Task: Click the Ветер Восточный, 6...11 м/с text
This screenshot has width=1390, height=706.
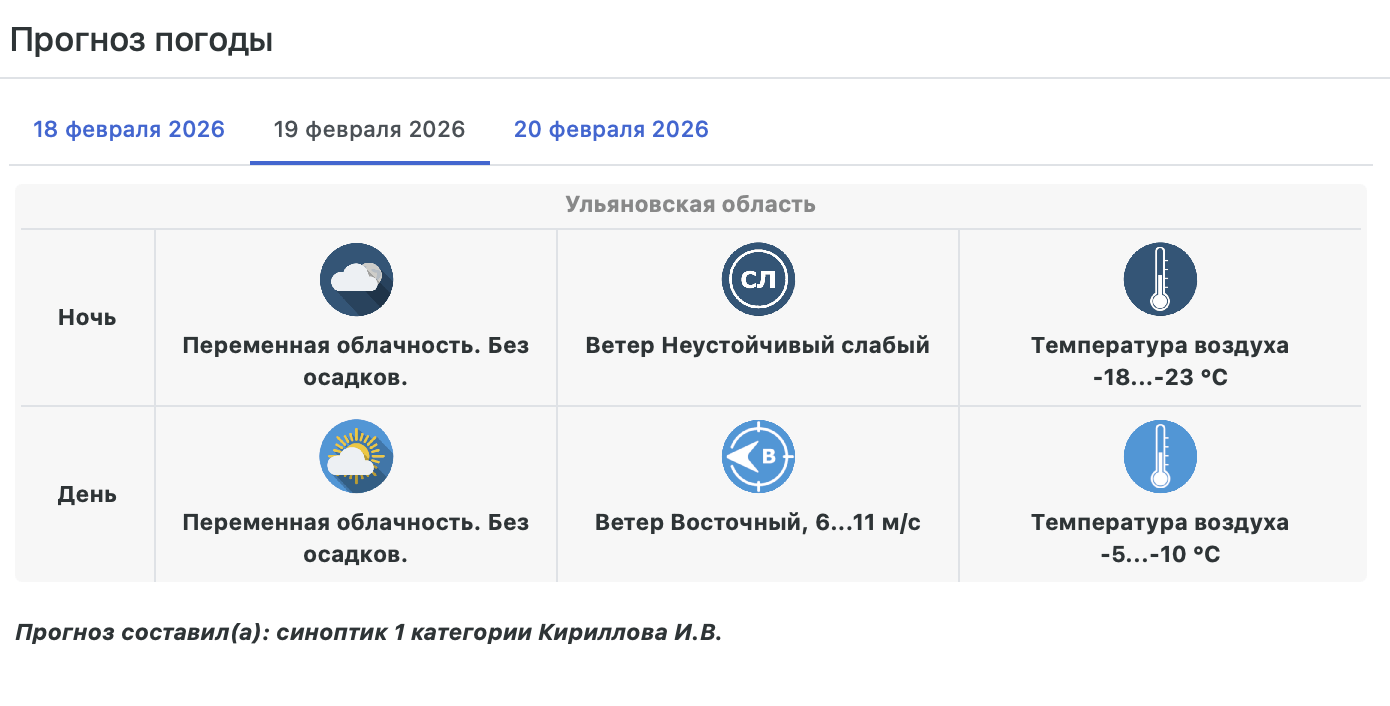Action: (x=758, y=523)
